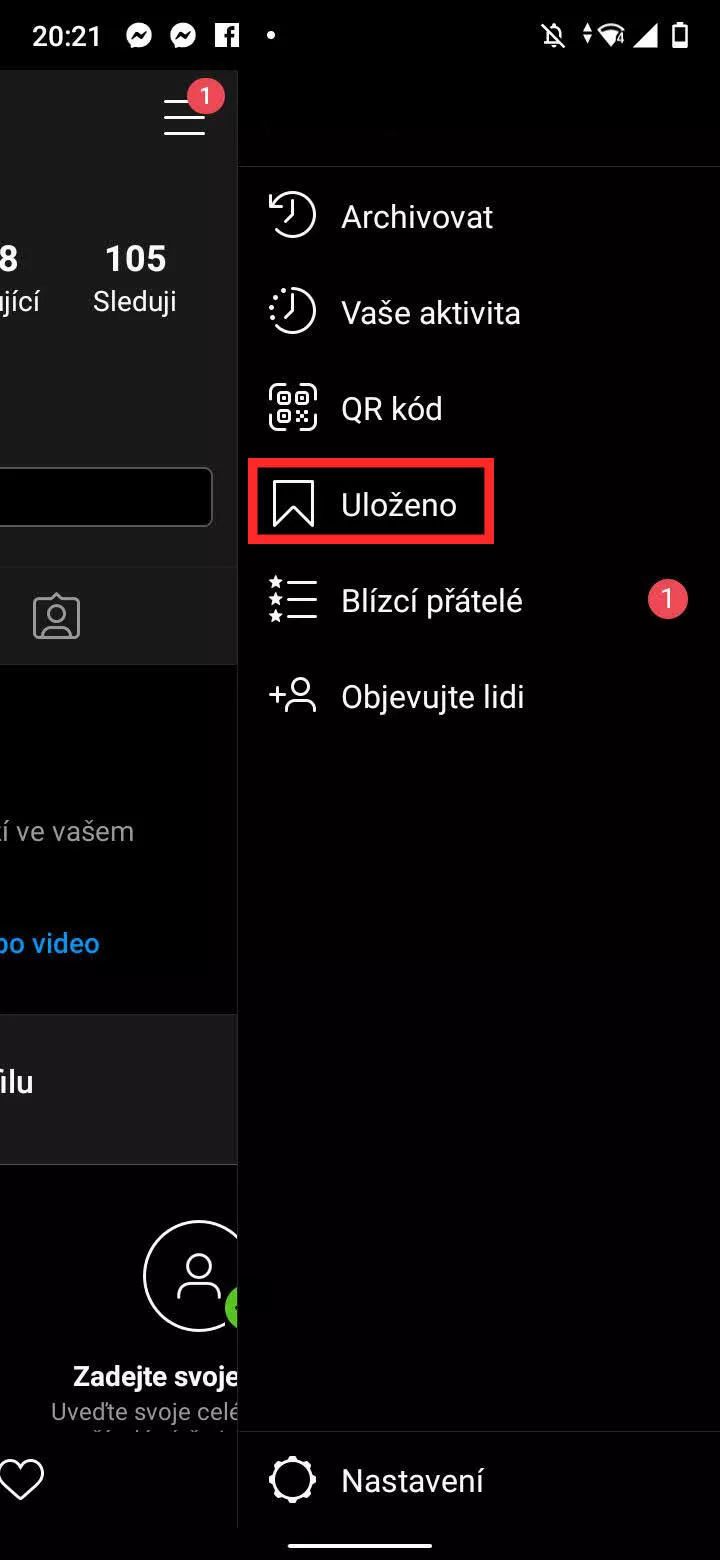This screenshot has height=1560, width=720.
Task: Tap the Vaše aktivita activity icon
Action: pos(293,312)
